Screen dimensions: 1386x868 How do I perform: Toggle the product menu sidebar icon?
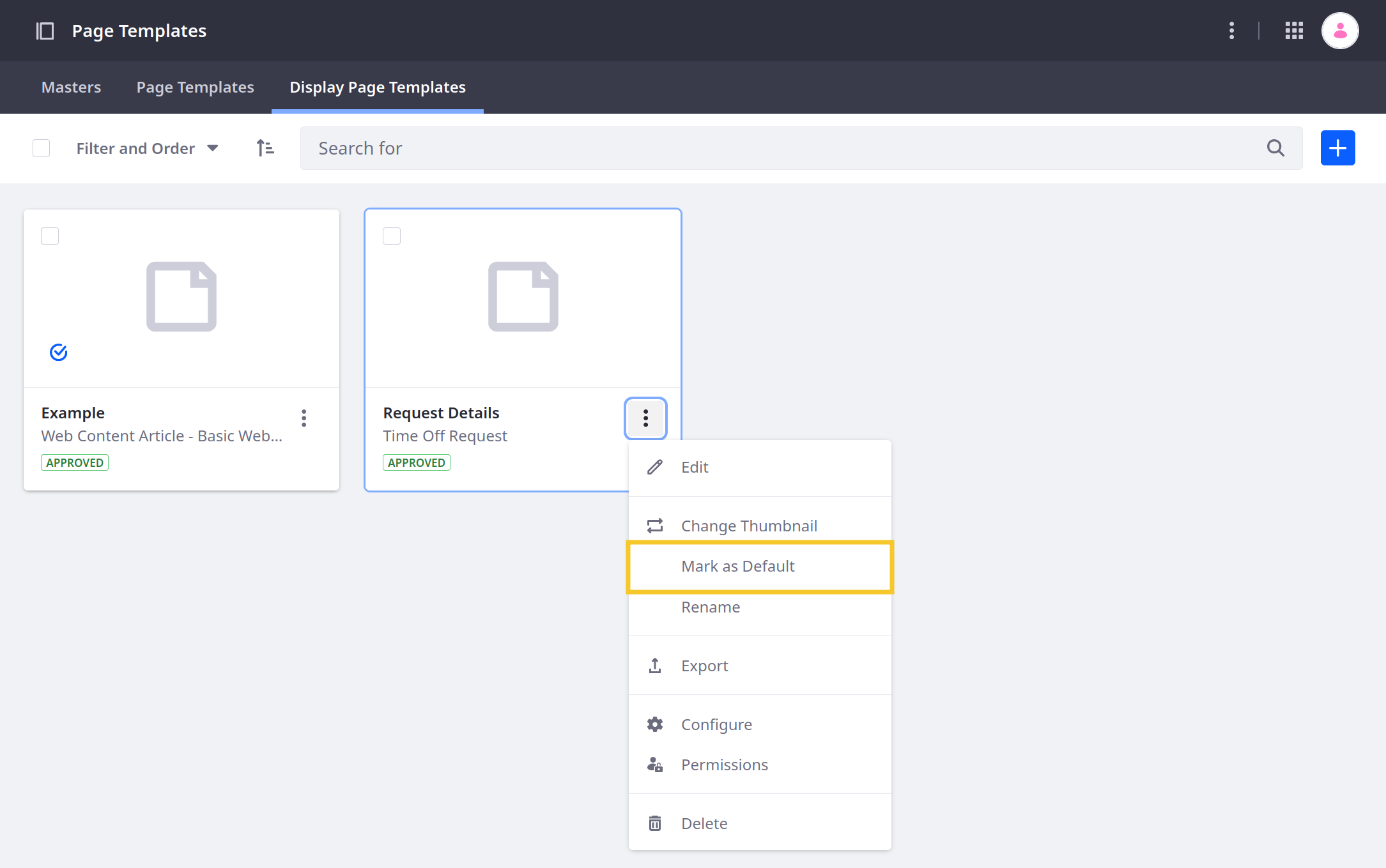[45, 31]
